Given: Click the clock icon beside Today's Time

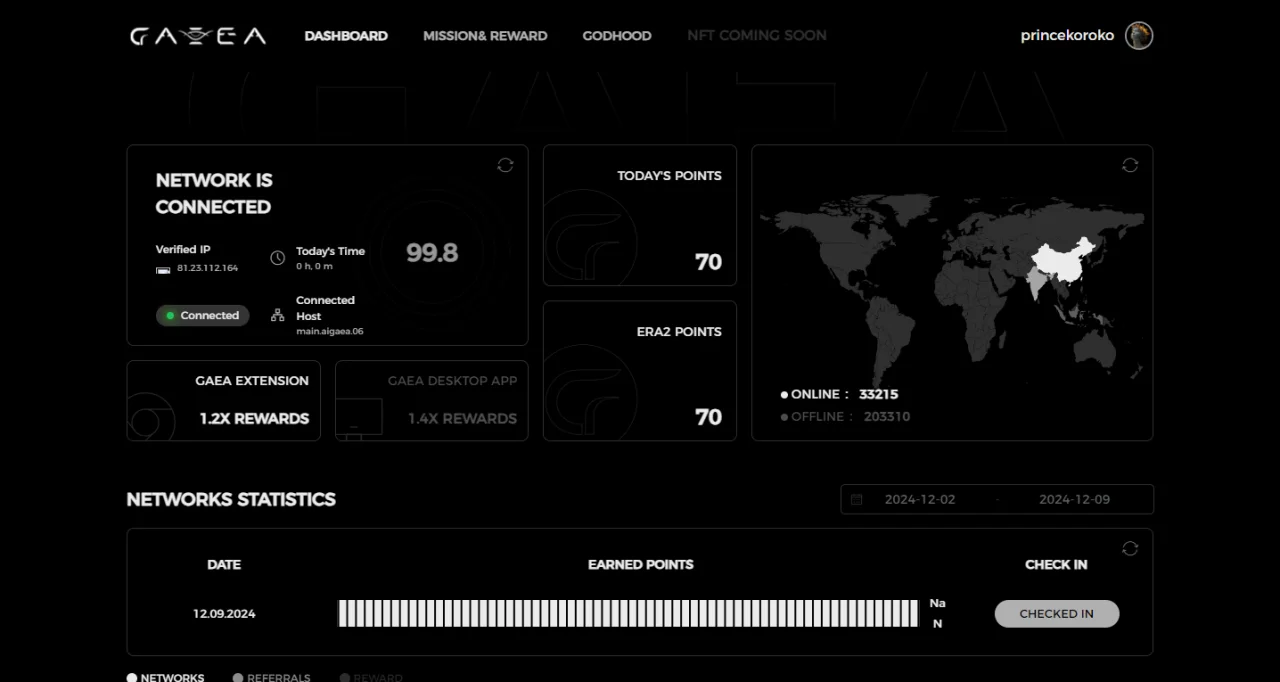Looking at the screenshot, I should tap(278, 258).
